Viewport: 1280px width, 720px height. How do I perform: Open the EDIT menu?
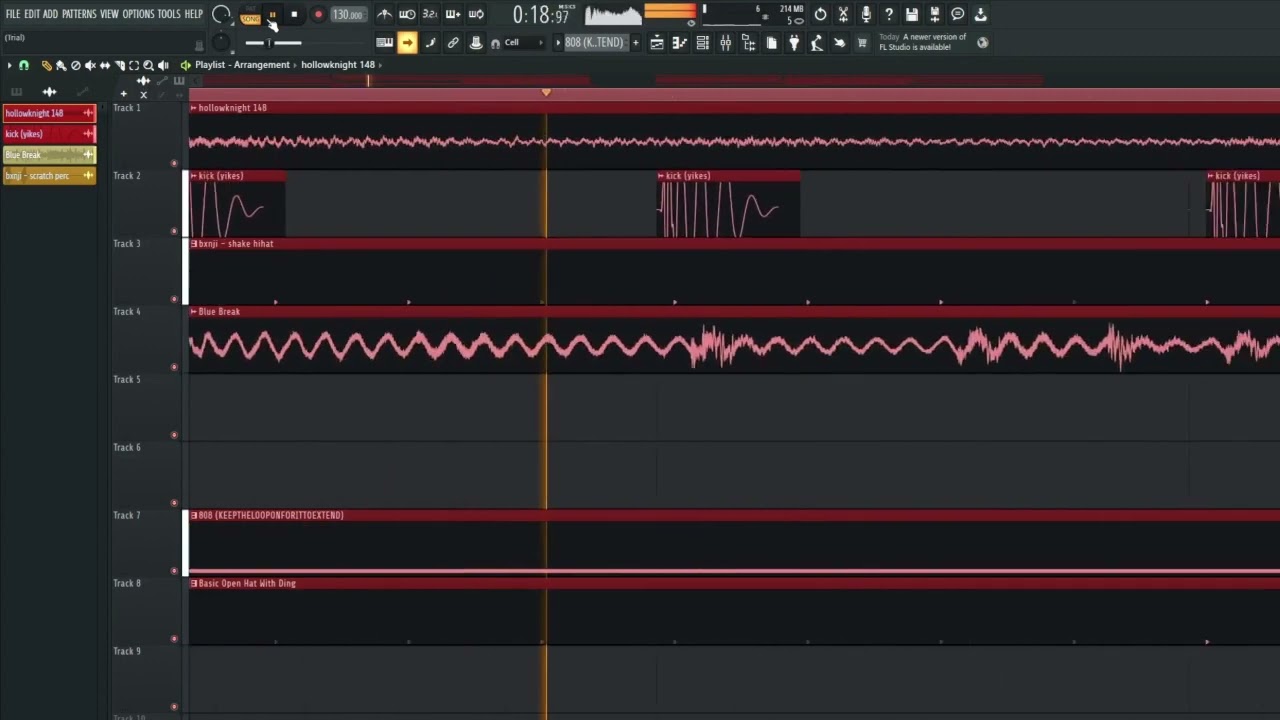click(x=32, y=14)
